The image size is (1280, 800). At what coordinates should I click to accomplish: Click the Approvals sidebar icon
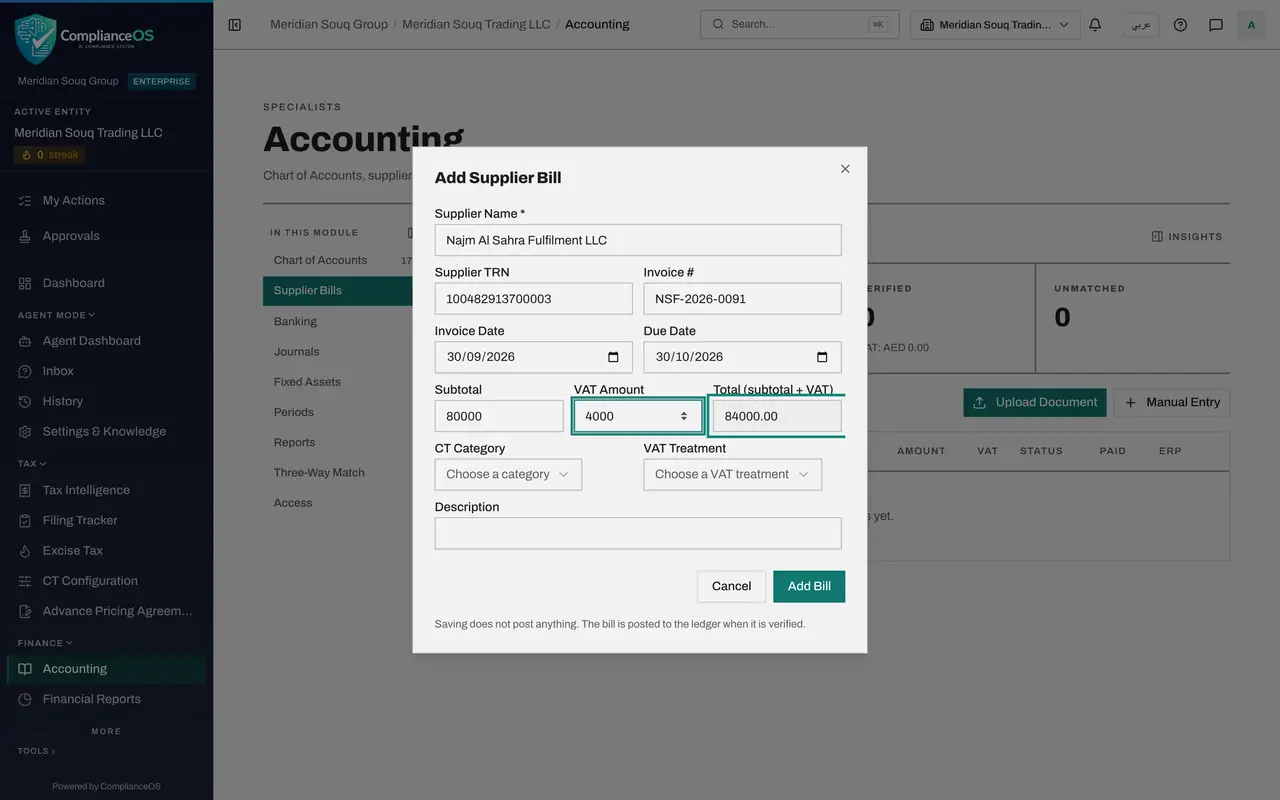[25, 237]
